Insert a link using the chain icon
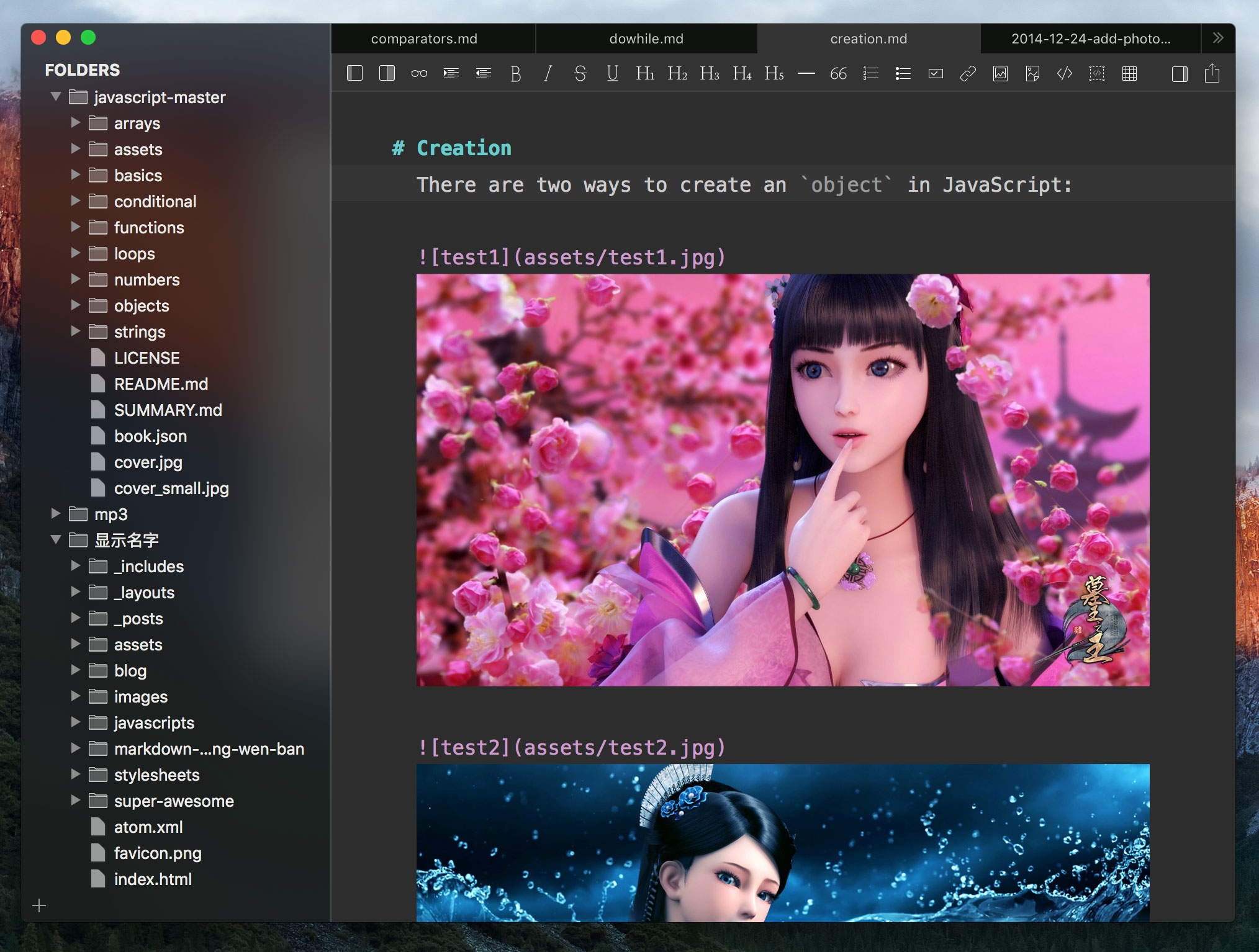 (967, 74)
